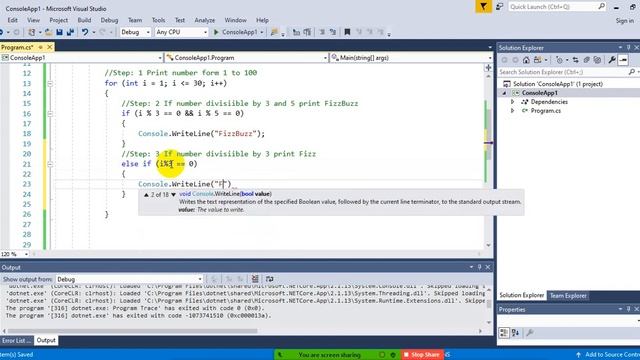This screenshot has width=640, height=360.
Task: Select the Output tab at the bottom
Action: pos(46,340)
